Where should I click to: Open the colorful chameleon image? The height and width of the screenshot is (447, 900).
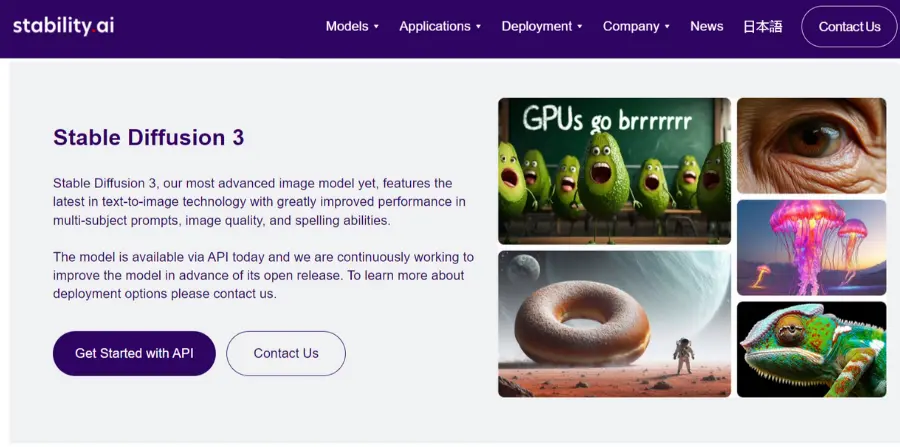(x=812, y=349)
